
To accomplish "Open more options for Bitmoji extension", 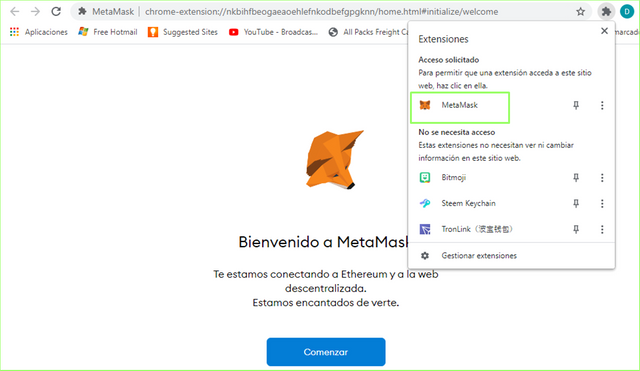I will [602, 178].
